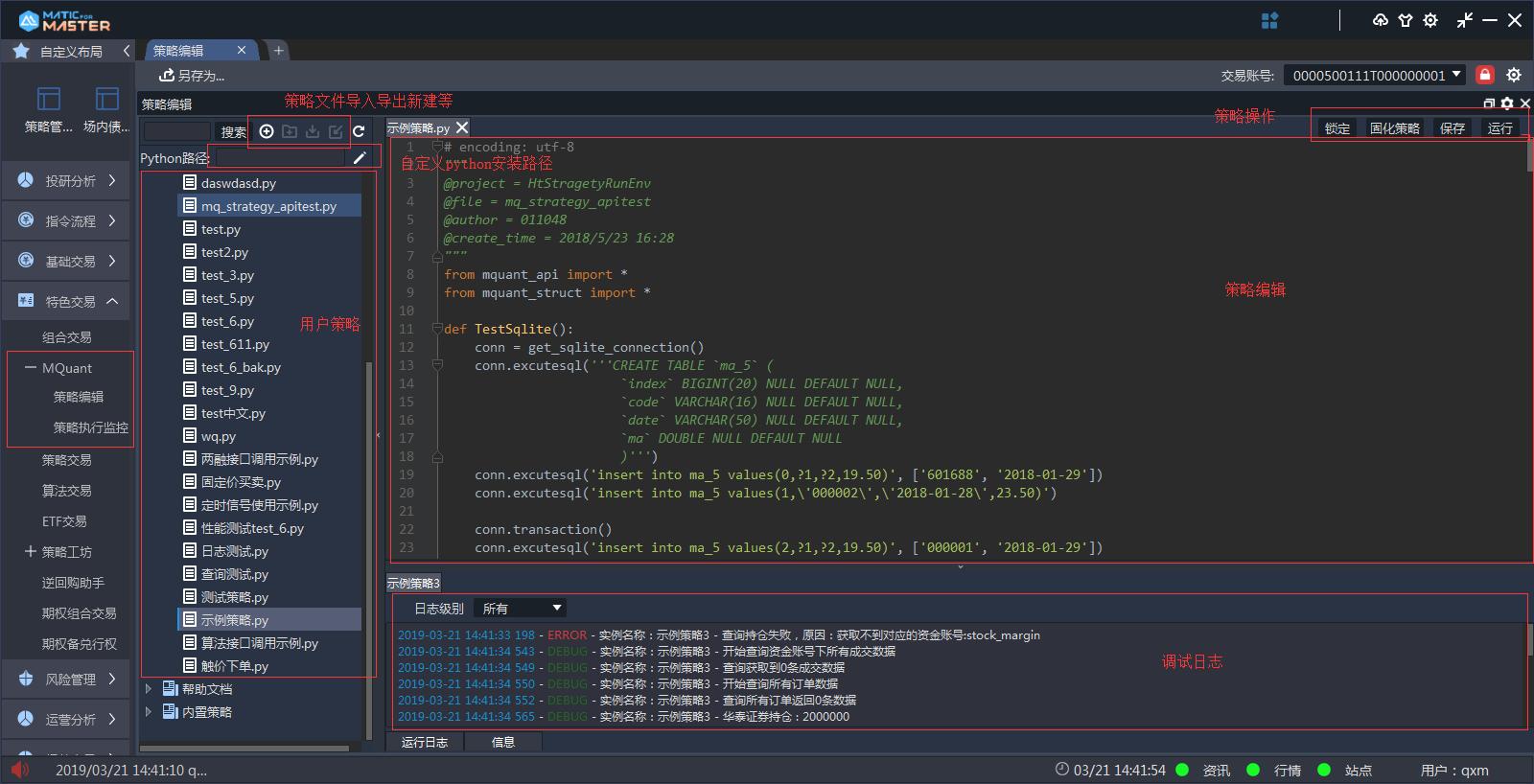Image resolution: width=1534 pixels, height=784 pixels.
Task: Add a new tab with plus button
Action: 278,50
